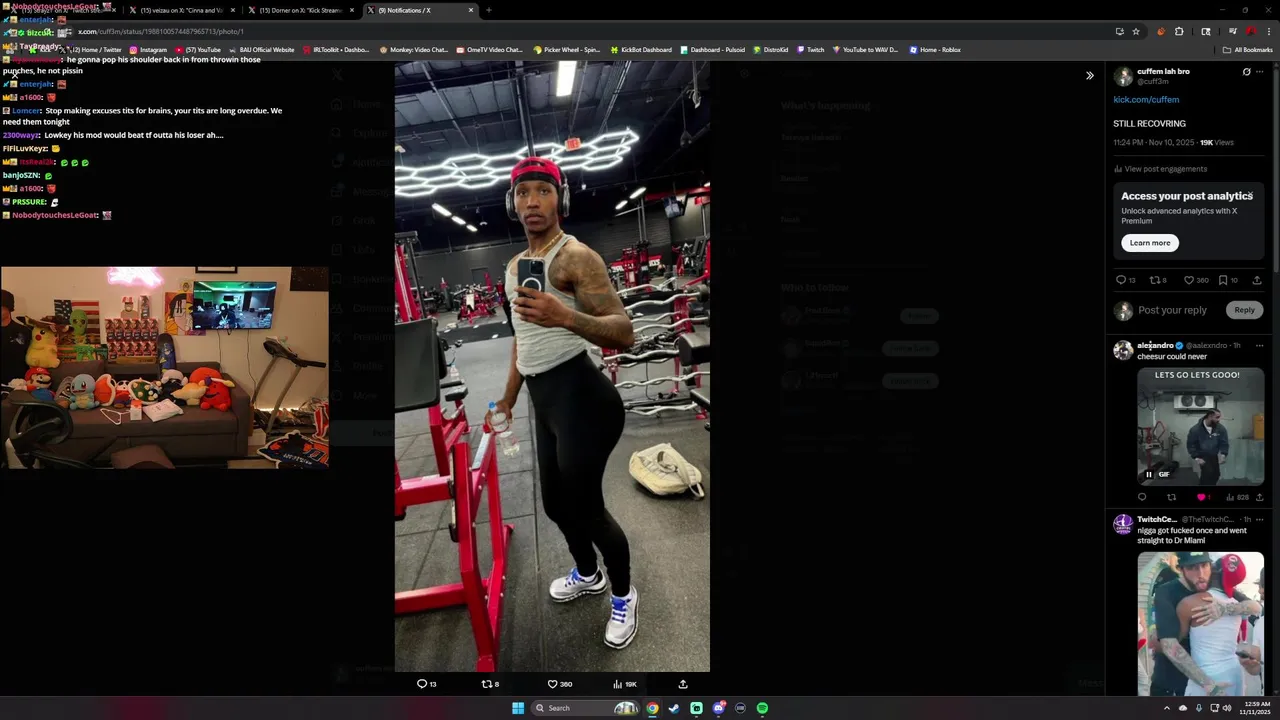Views analytics icon below the photo
Viewport: 1280px width, 720px height.
tap(617, 684)
